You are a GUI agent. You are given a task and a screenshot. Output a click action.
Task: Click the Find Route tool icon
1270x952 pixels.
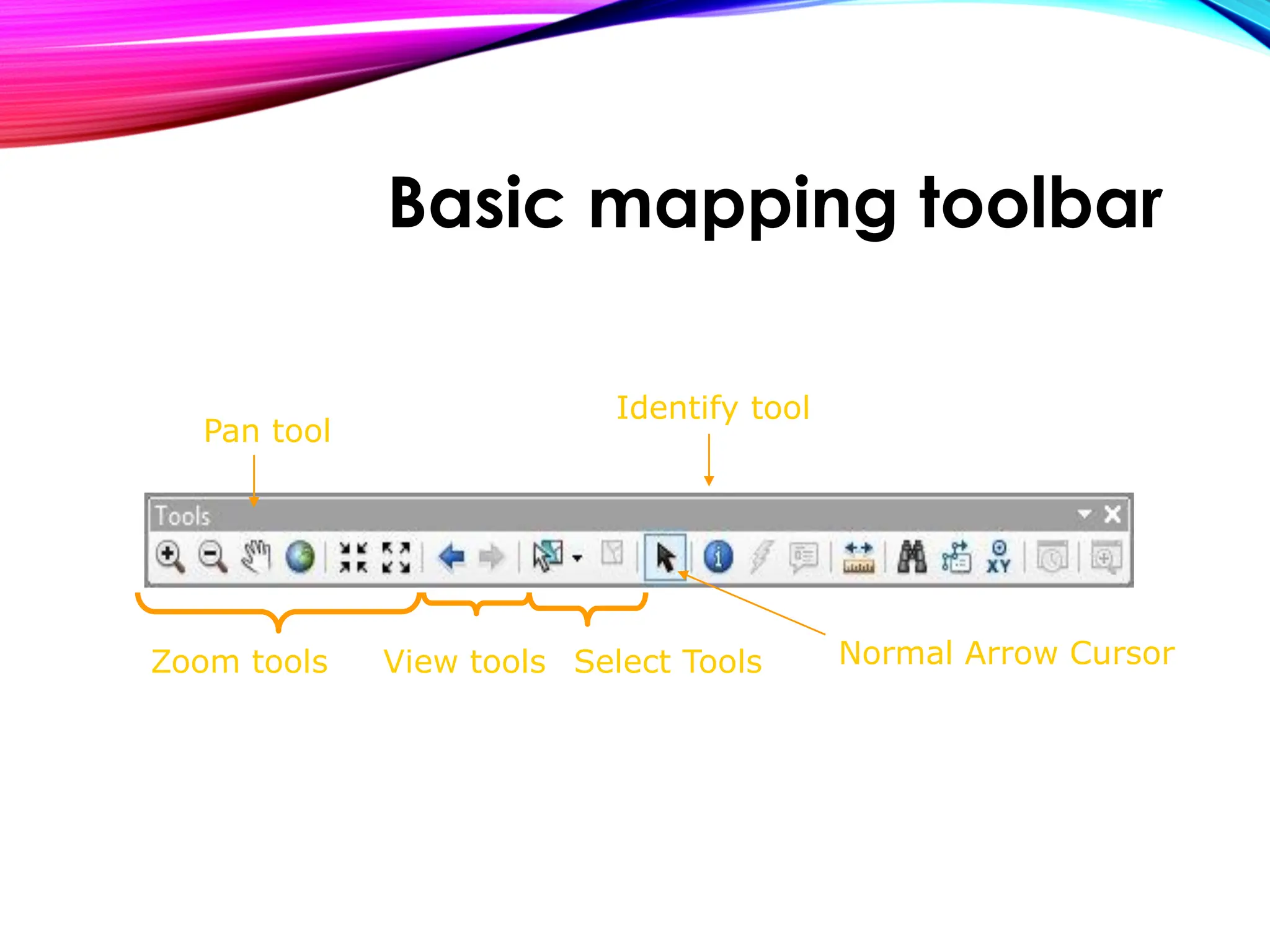pyautogui.click(x=956, y=556)
